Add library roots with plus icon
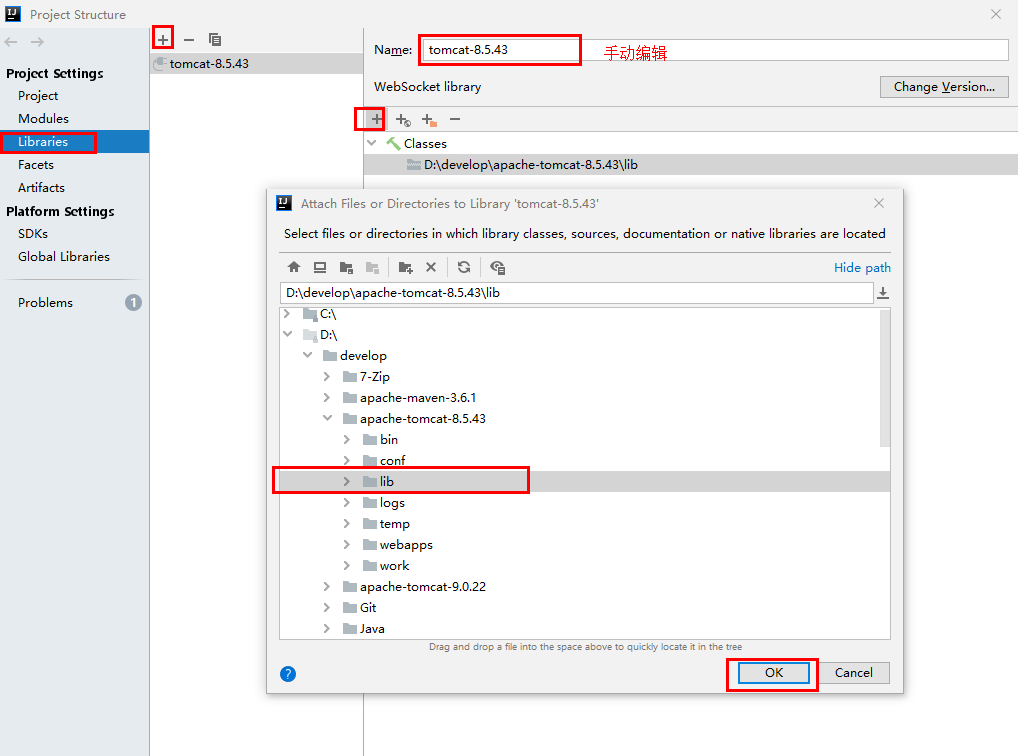Image resolution: width=1018 pixels, height=756 pixels. tap(377, 120)
